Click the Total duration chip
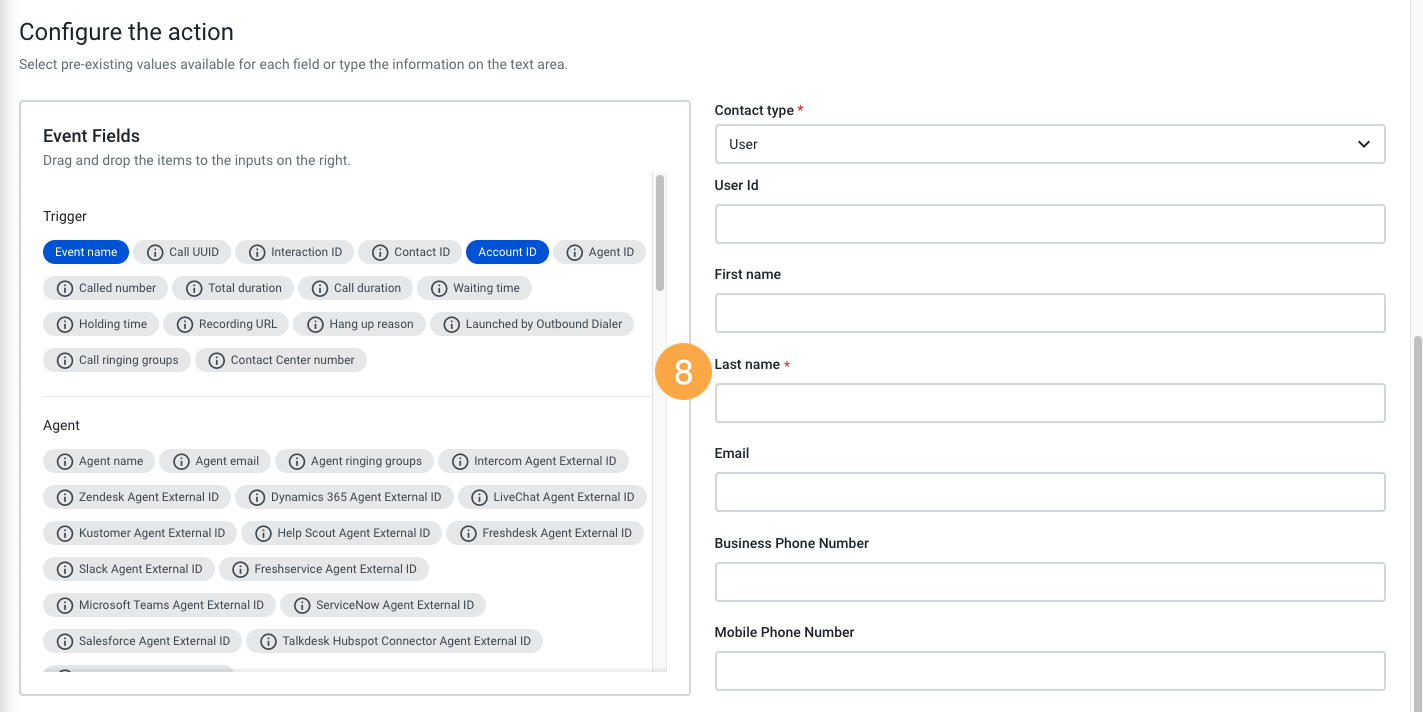The width and height of the screenshot is (1423, 712). 233,288
